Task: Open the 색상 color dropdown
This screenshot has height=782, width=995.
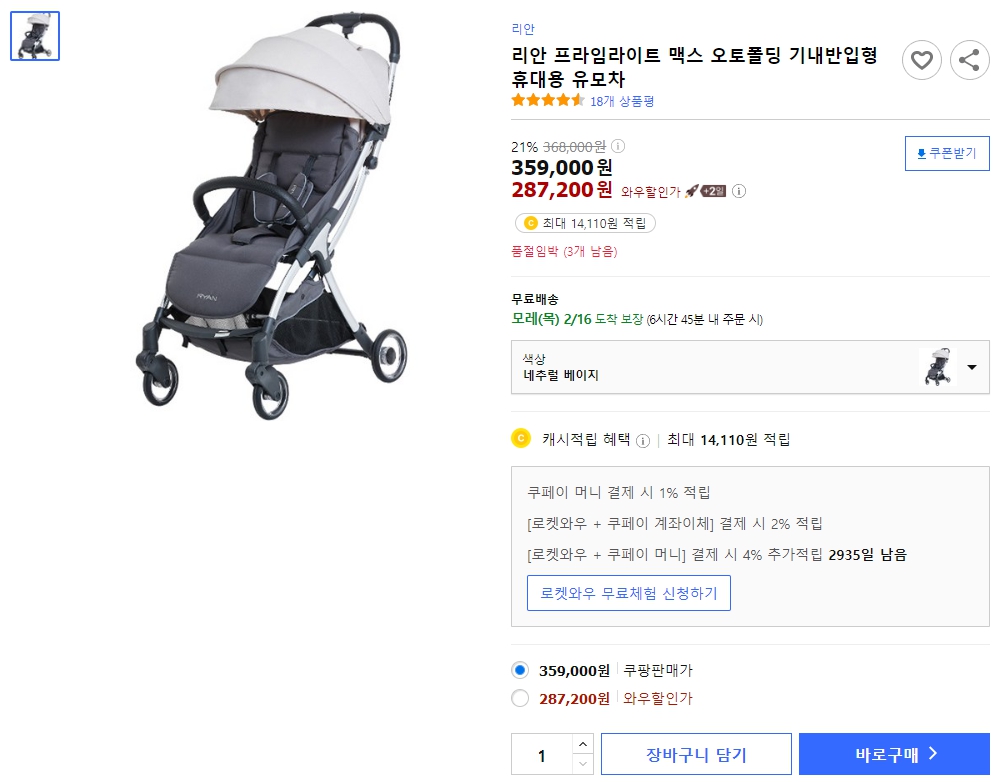Action: 970,367
